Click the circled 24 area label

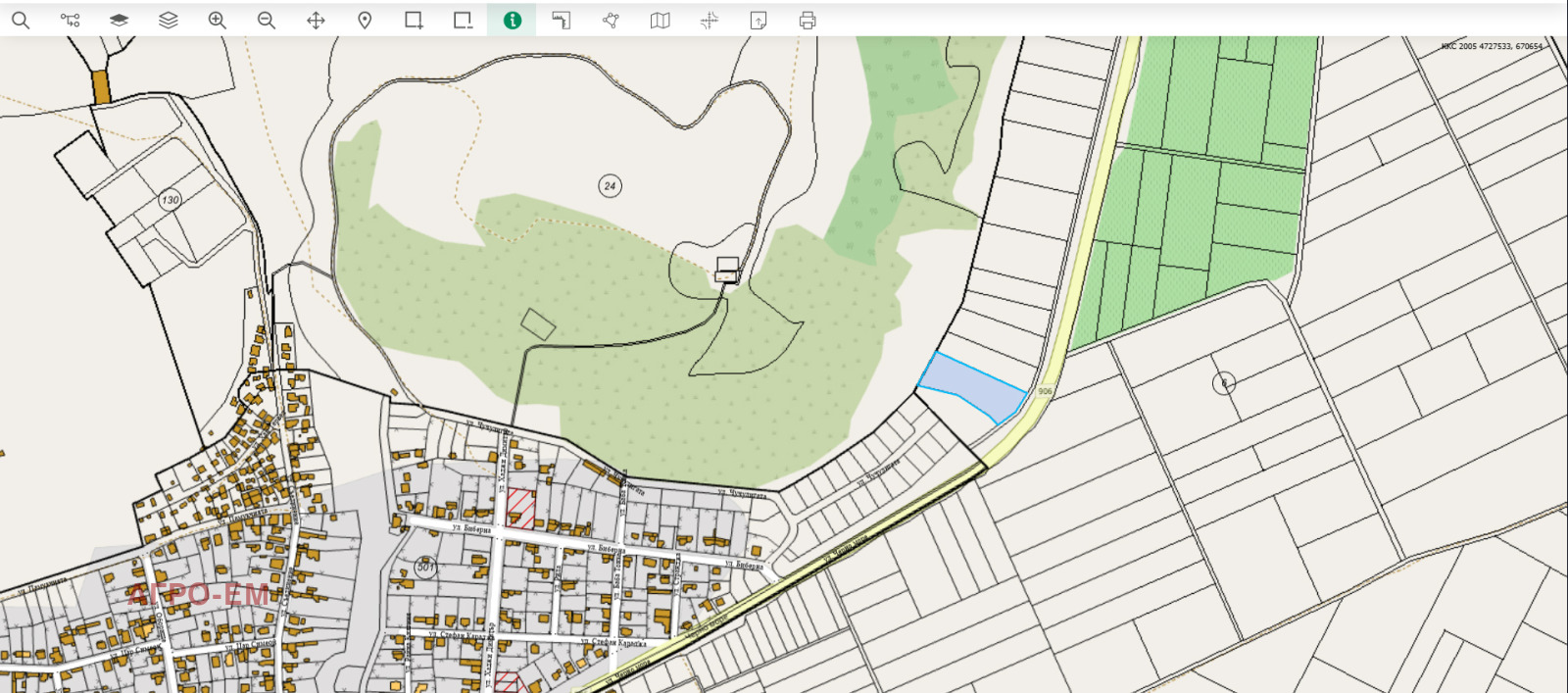click(x=610, y=185)
